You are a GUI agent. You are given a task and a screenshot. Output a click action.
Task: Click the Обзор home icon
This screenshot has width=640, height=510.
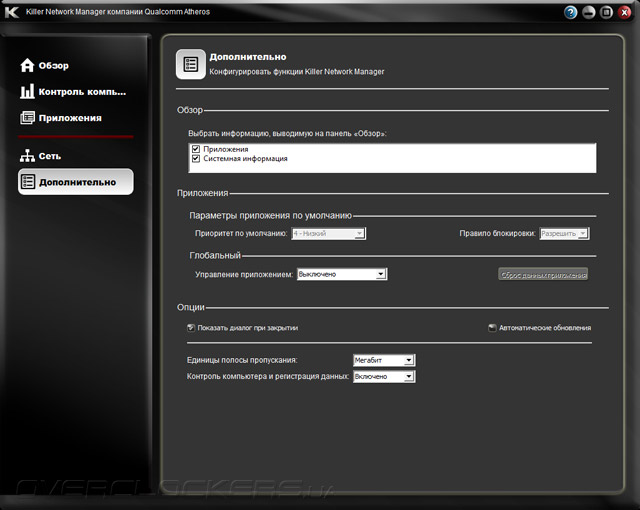click(x=27, y=65)
